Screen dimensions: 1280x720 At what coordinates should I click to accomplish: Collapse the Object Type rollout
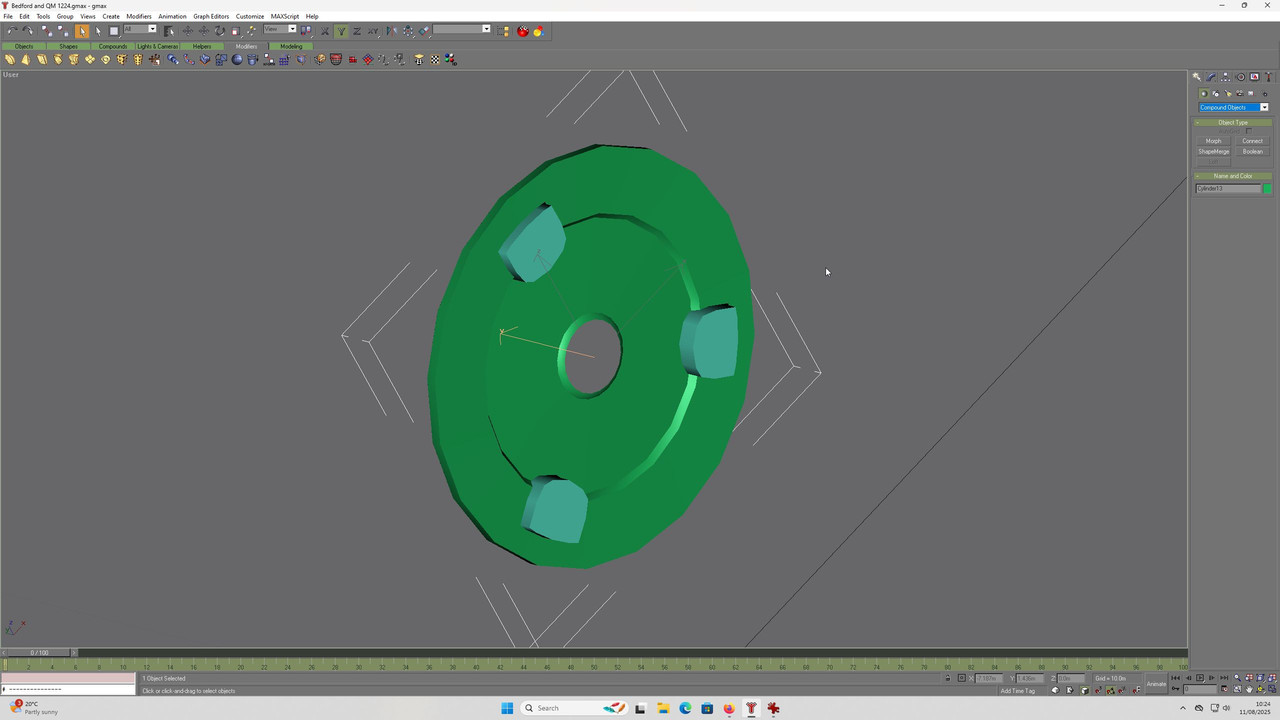(1233, 123)
